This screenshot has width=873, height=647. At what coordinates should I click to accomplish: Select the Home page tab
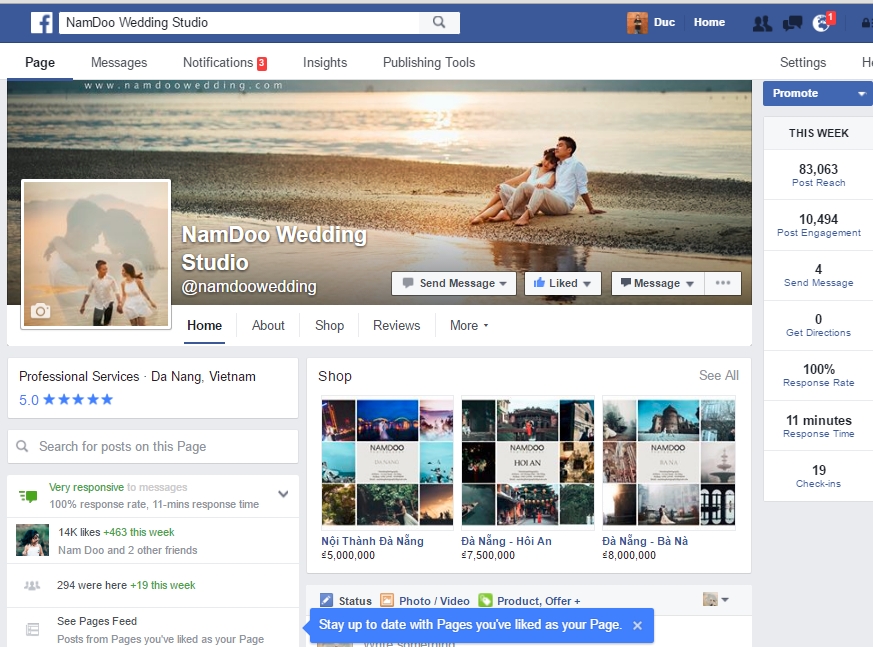[204, 325]
